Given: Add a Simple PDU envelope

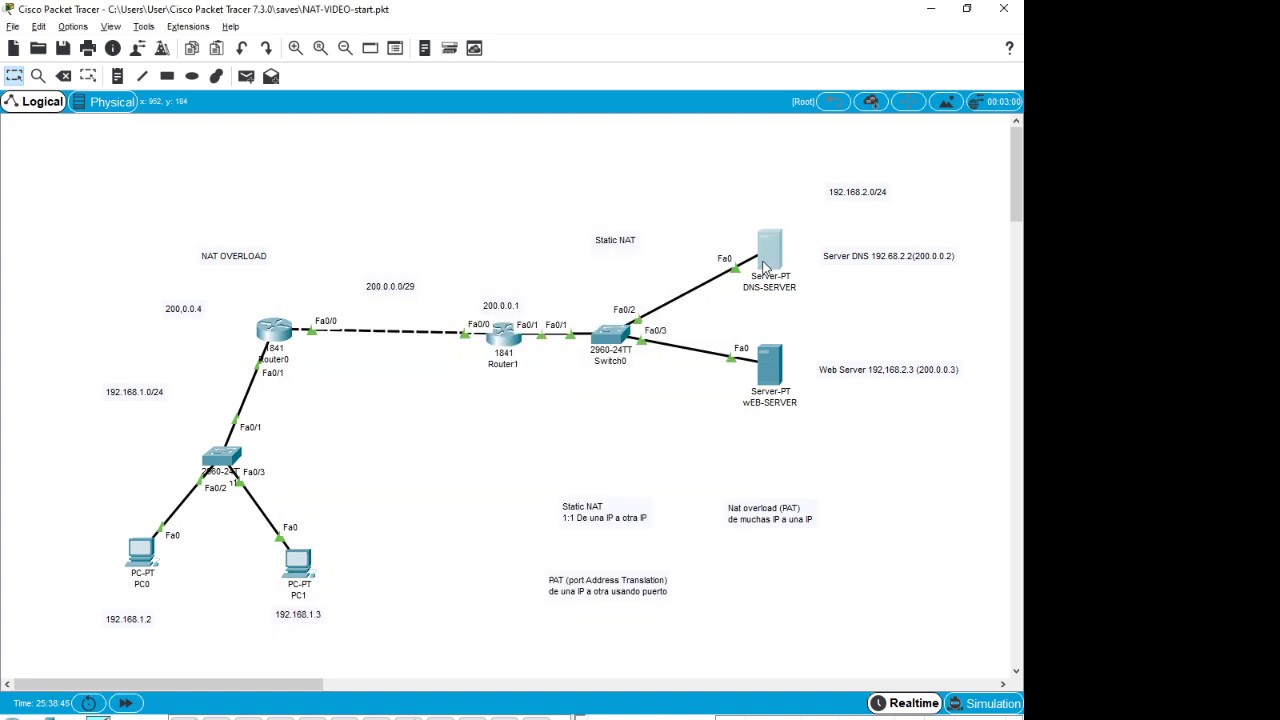Looking at the screenshot, I should (246, 76).
